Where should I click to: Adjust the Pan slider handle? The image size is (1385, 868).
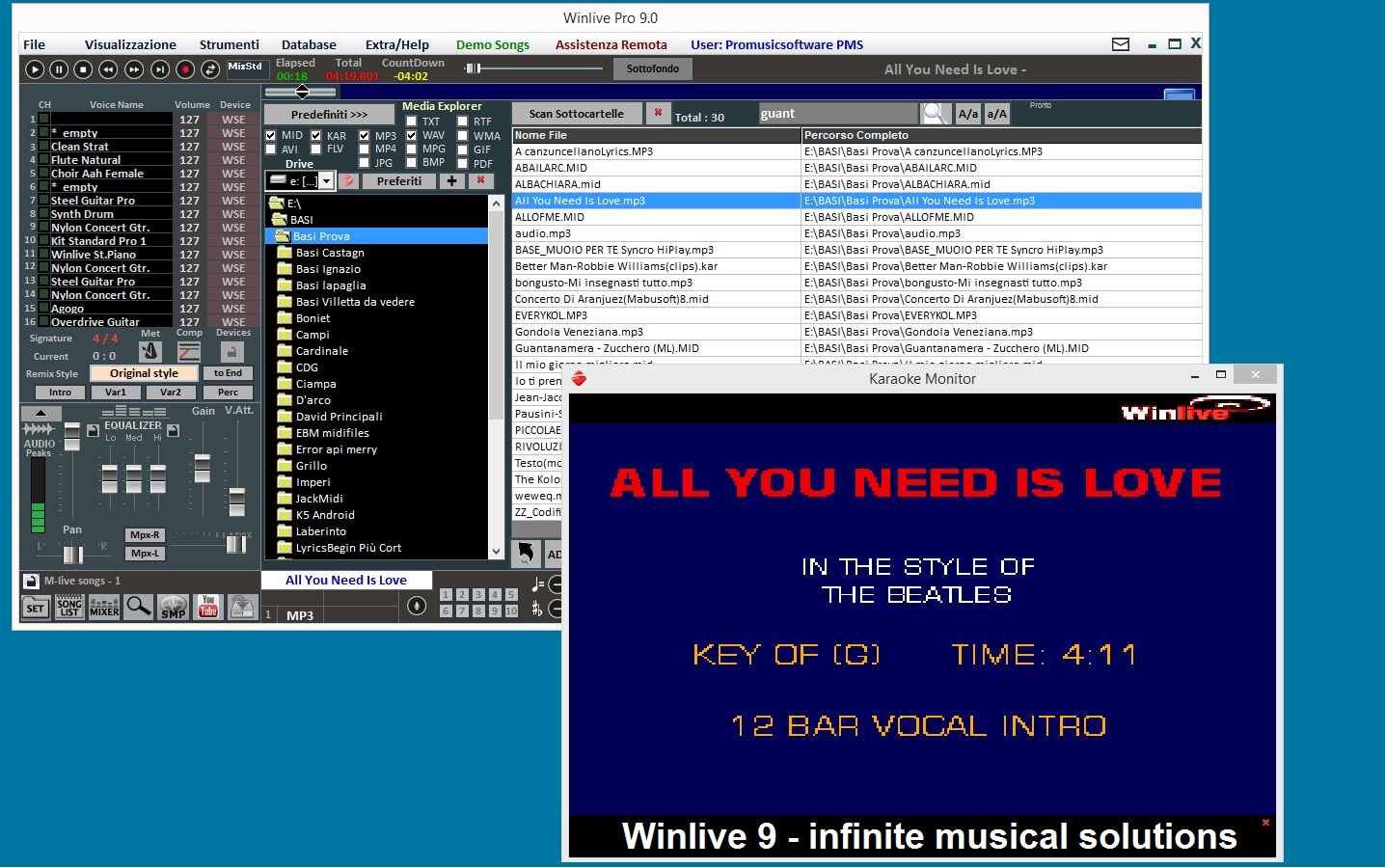(73, 555)
